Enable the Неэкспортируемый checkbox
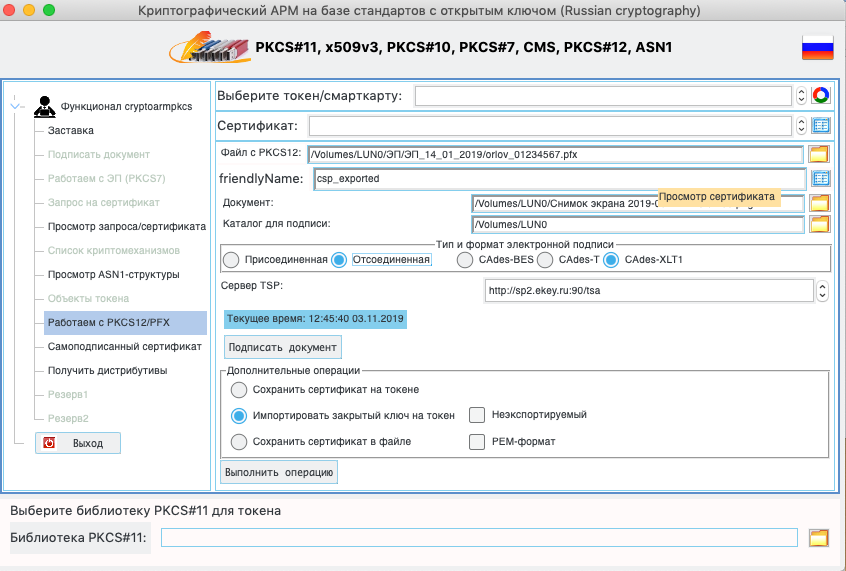 (x=477, y=415)
